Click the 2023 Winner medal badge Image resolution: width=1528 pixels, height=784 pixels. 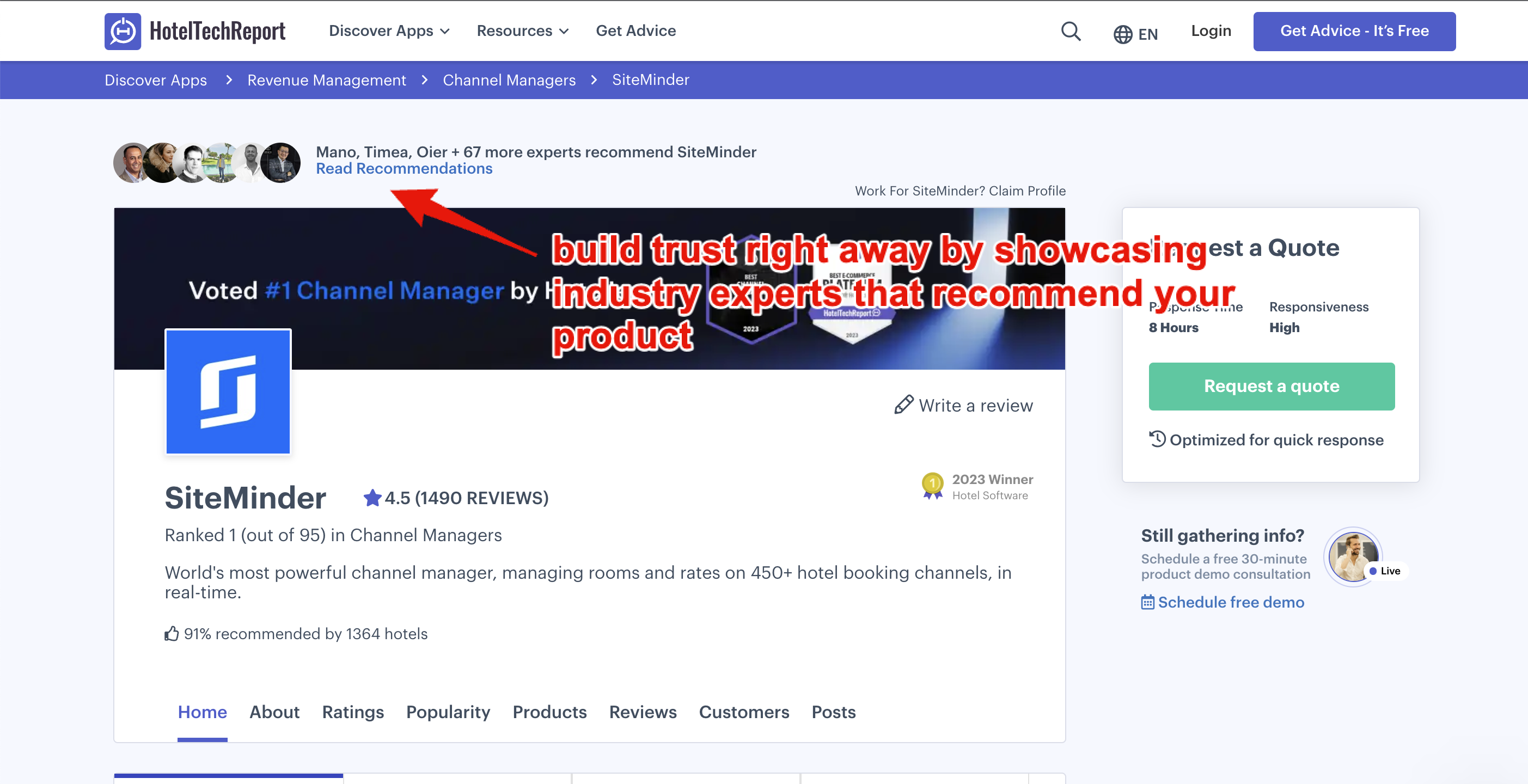pos(932,486)
